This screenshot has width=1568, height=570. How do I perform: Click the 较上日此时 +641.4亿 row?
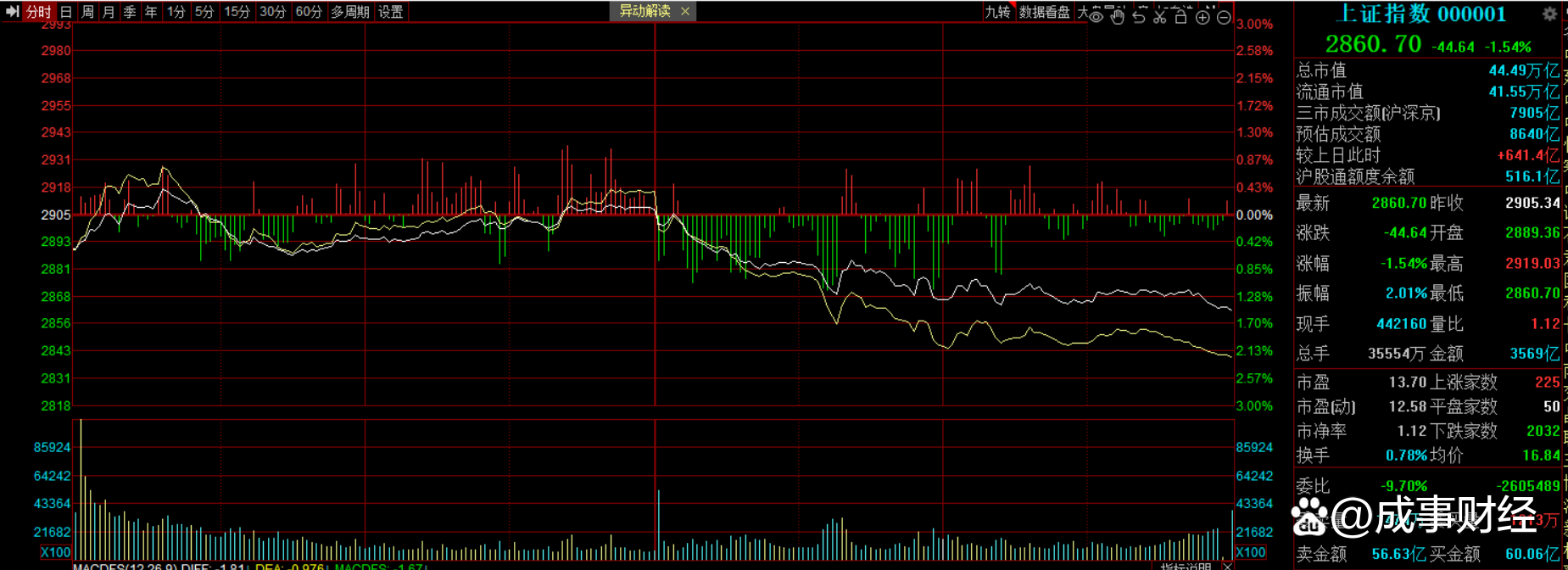[1427, 155]
